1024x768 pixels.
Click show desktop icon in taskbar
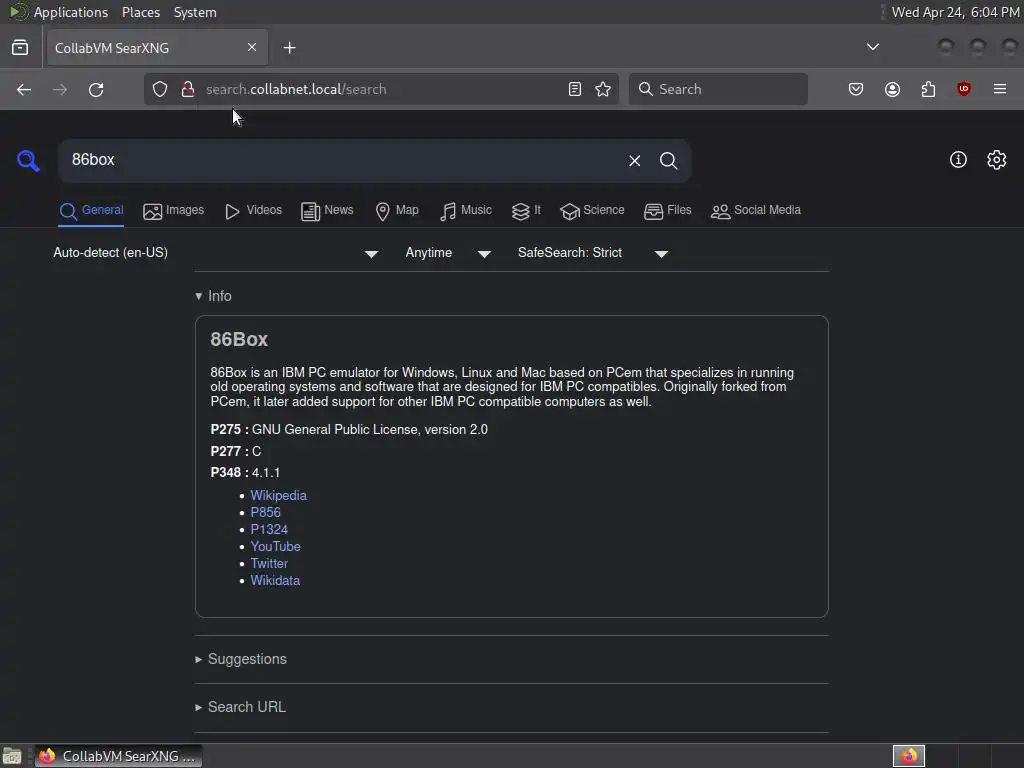pos(12,756)
